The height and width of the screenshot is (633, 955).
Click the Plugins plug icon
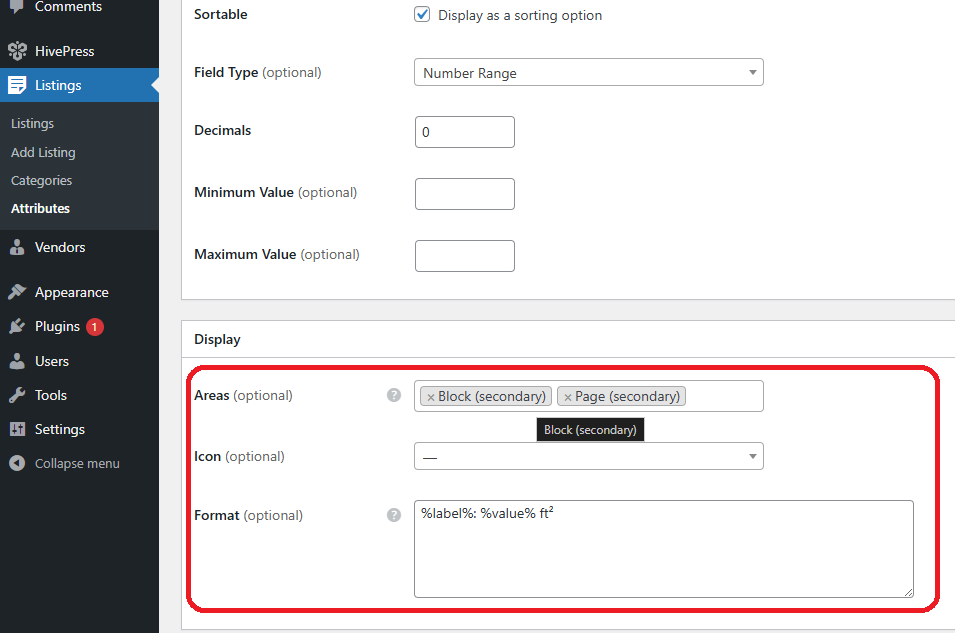17,327
